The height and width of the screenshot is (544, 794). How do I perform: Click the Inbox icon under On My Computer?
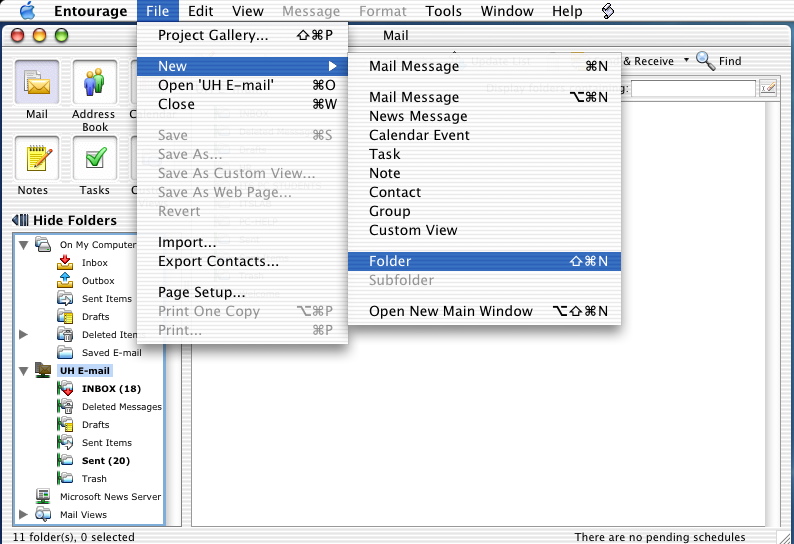(x=65, y=262)
